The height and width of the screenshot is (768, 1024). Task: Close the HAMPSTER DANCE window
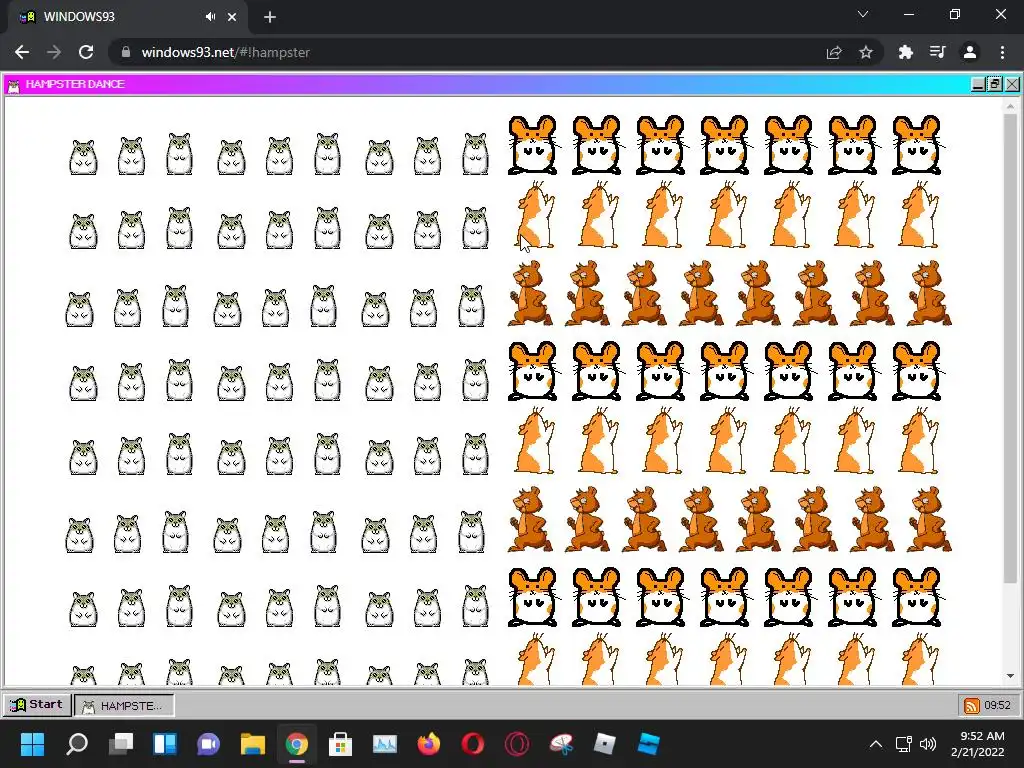(x=1012, y=84)
